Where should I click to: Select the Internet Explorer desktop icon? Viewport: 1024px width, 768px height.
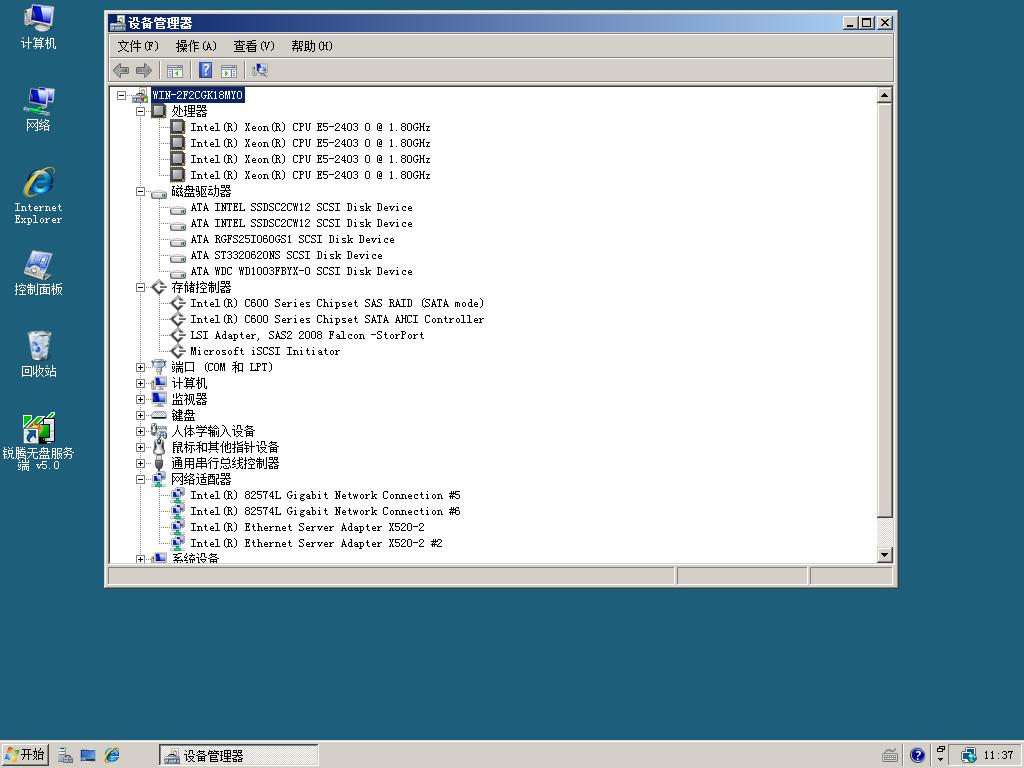click(39, 196)
